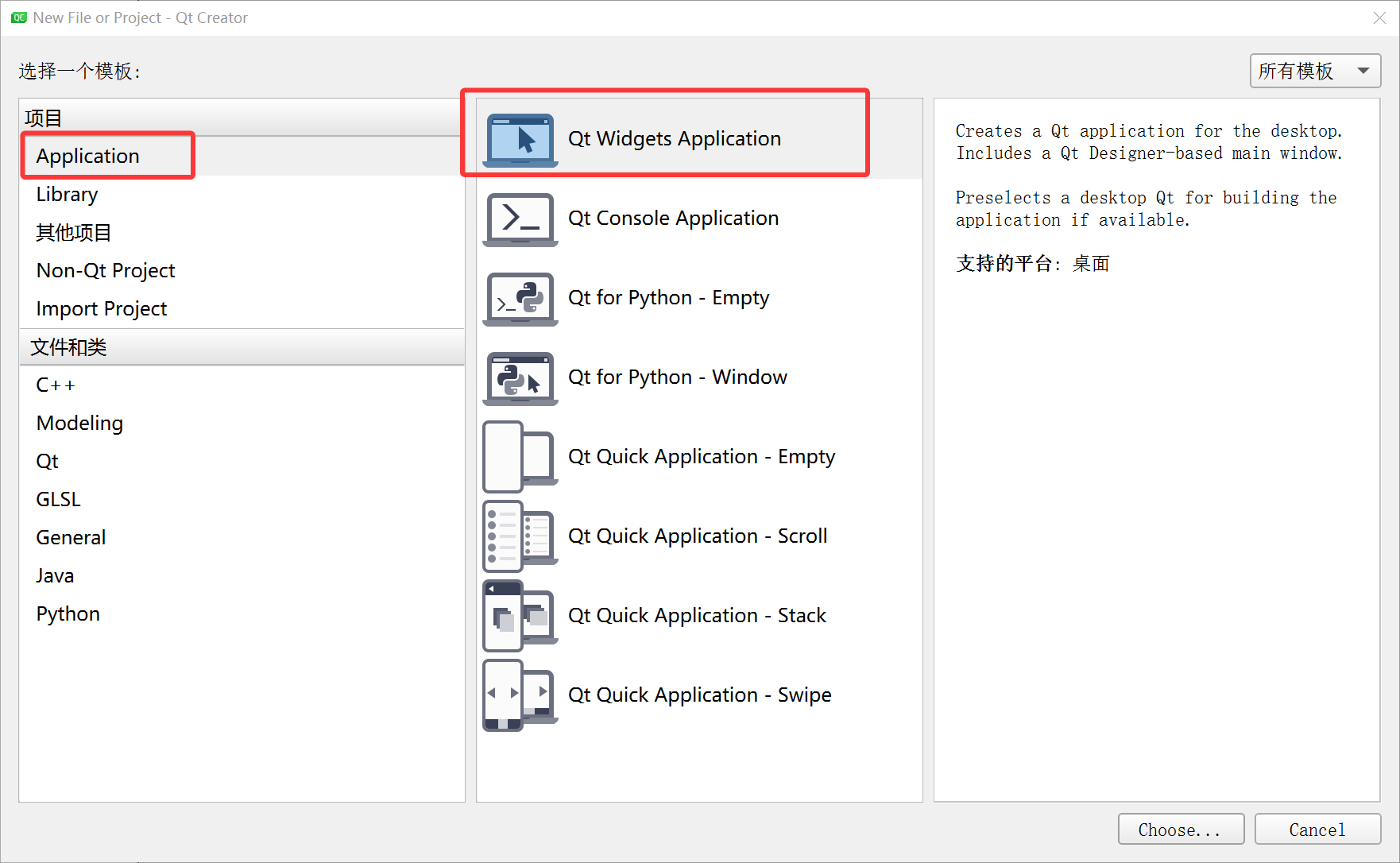This screenshot has width=1400, height=863.
Task: Pick the Qt for Python - Window label
Action: click(x=677, y=377)
